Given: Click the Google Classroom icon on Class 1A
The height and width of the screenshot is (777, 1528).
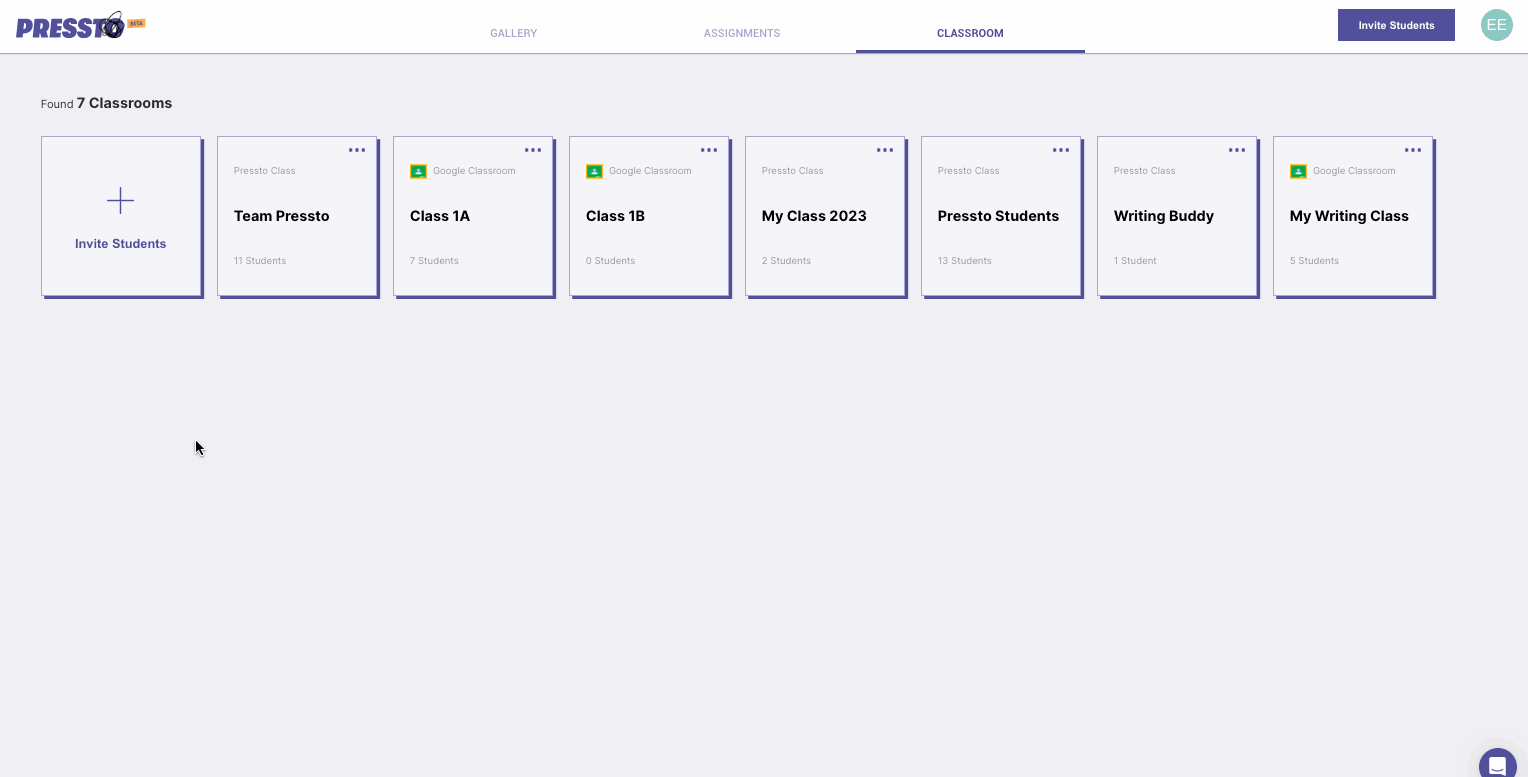Looking at the screenshot, I should tap(418, 171).
